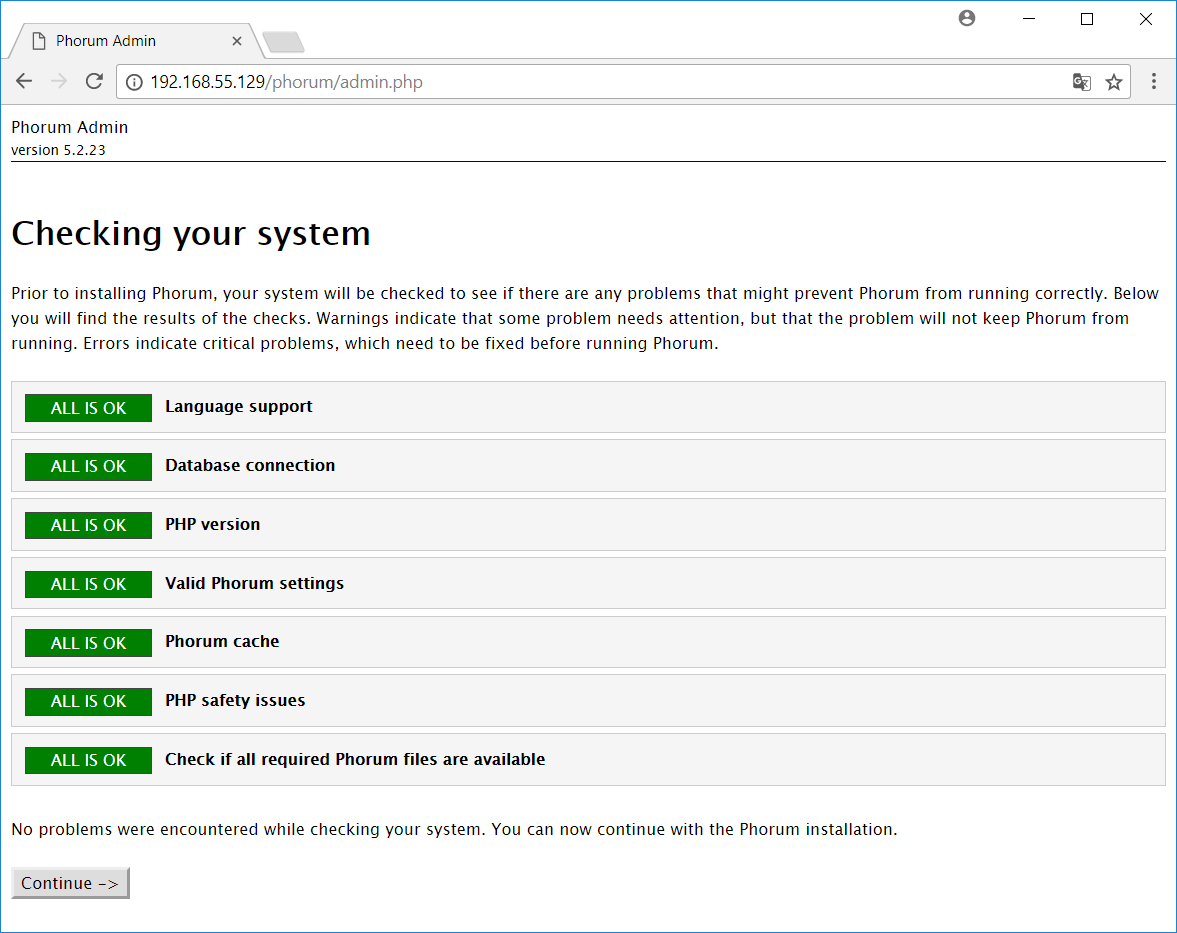Click ALL IS OK badge for PHP safety issues

tap(89, 701)
